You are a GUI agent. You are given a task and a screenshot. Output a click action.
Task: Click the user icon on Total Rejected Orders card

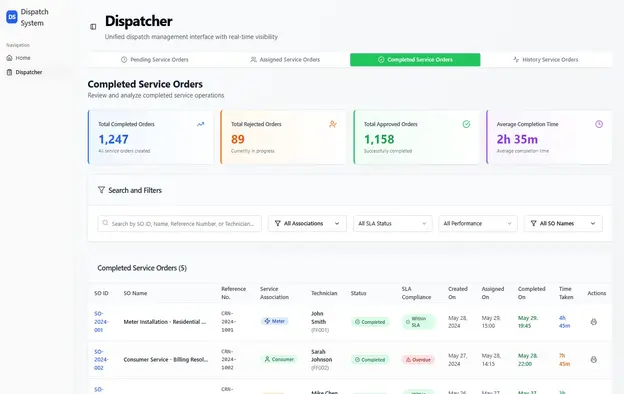click(333, 124)
